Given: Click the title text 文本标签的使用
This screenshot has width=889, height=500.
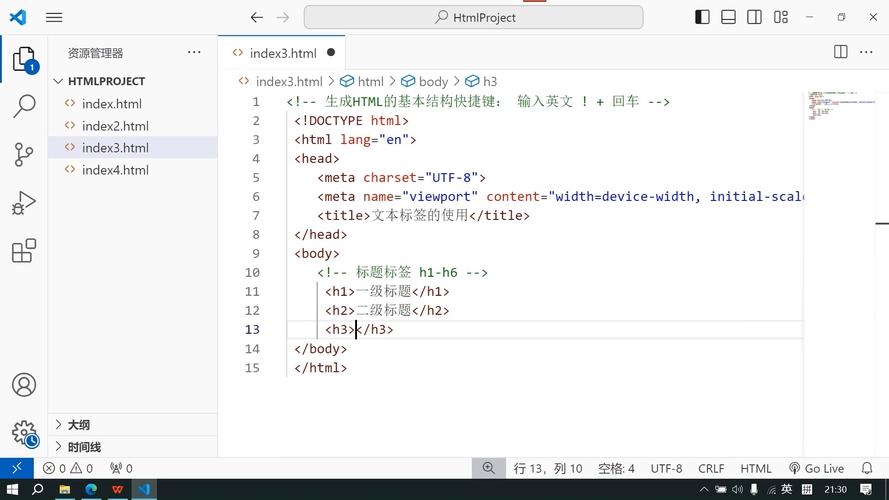Looking at the screenshot, I should click(x=420, y=215).
